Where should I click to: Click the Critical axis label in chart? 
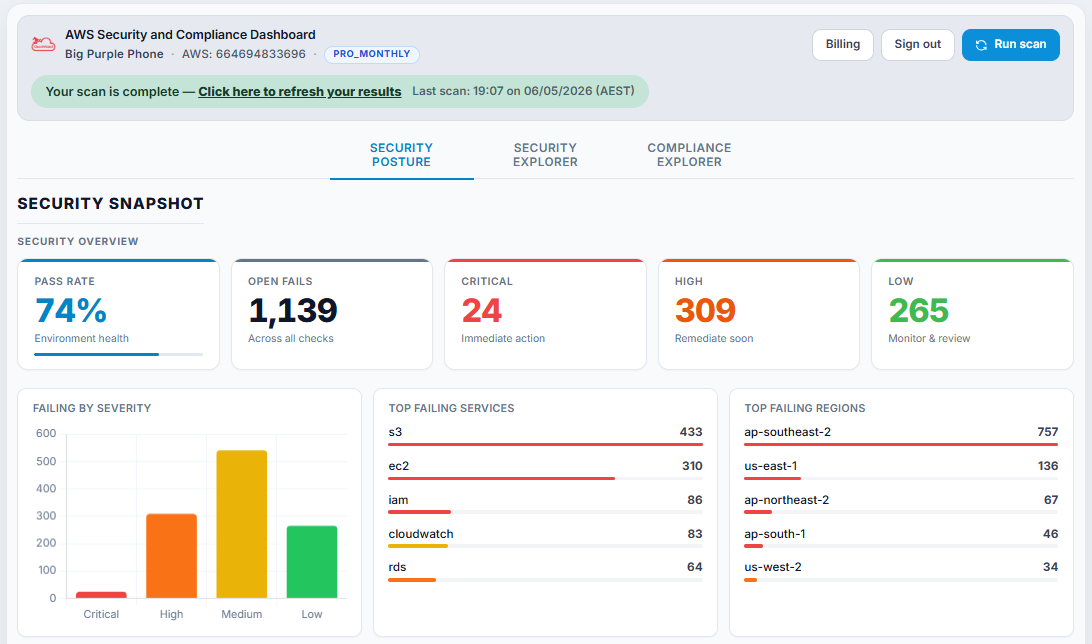(101, 614)
